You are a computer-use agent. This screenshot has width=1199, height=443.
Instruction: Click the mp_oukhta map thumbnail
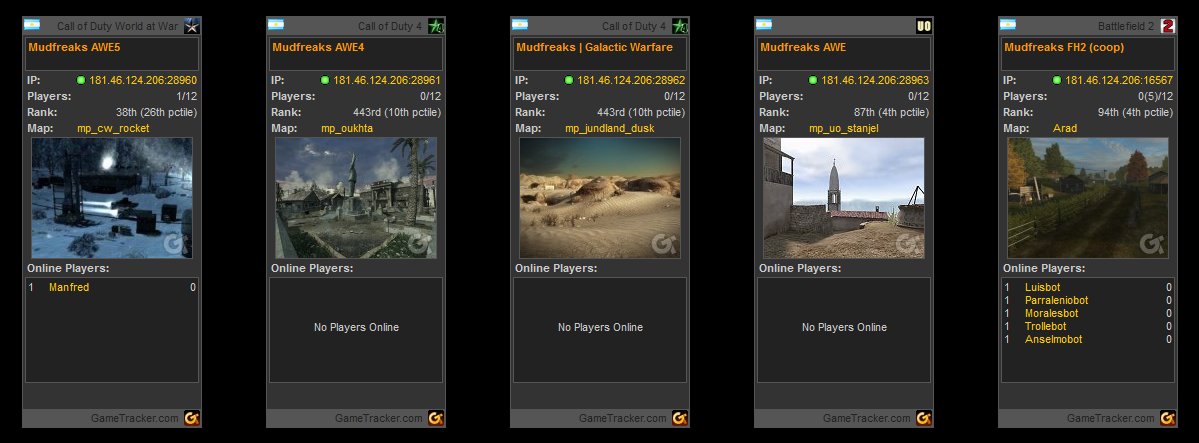coord(356,198)
